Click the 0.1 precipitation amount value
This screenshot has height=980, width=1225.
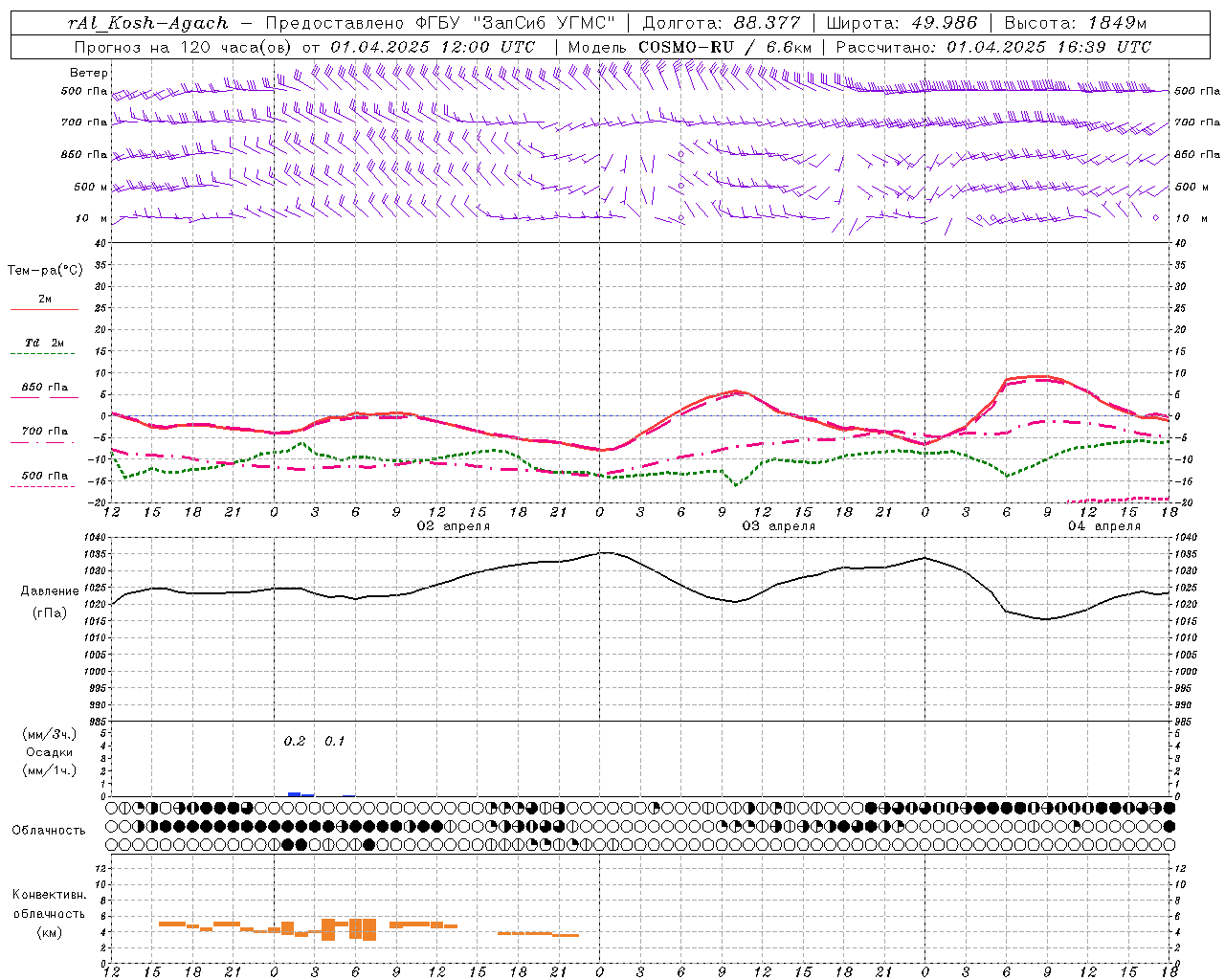tap(334, 742)
